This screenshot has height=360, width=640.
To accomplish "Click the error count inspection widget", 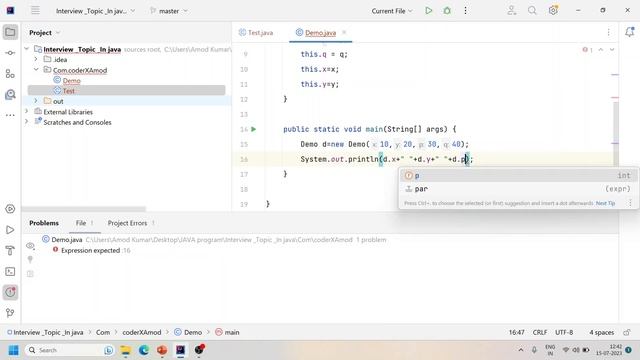I will click(588, 50).
